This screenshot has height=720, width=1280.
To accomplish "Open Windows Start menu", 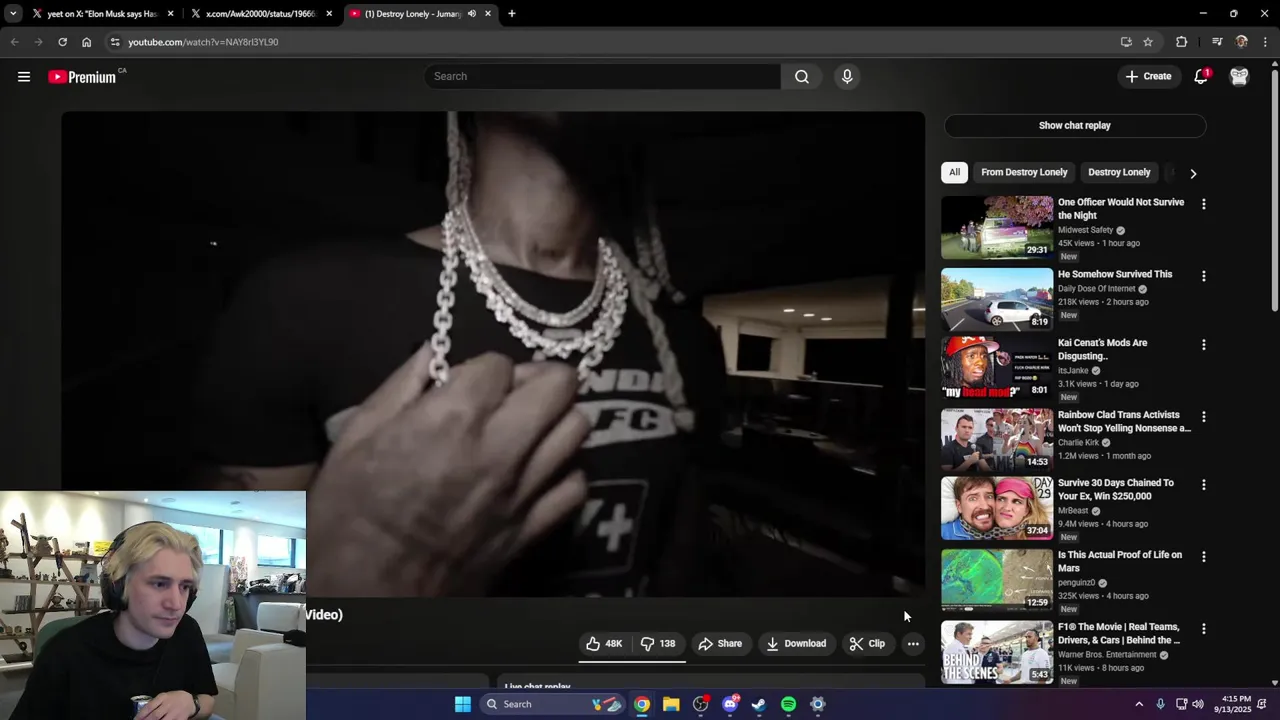I will 463,704.
